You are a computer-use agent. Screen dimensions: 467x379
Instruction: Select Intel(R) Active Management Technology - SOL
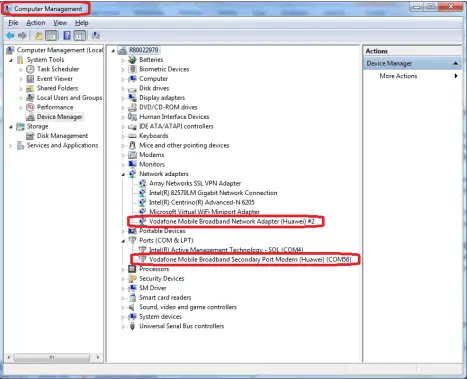tap(226, 250)
